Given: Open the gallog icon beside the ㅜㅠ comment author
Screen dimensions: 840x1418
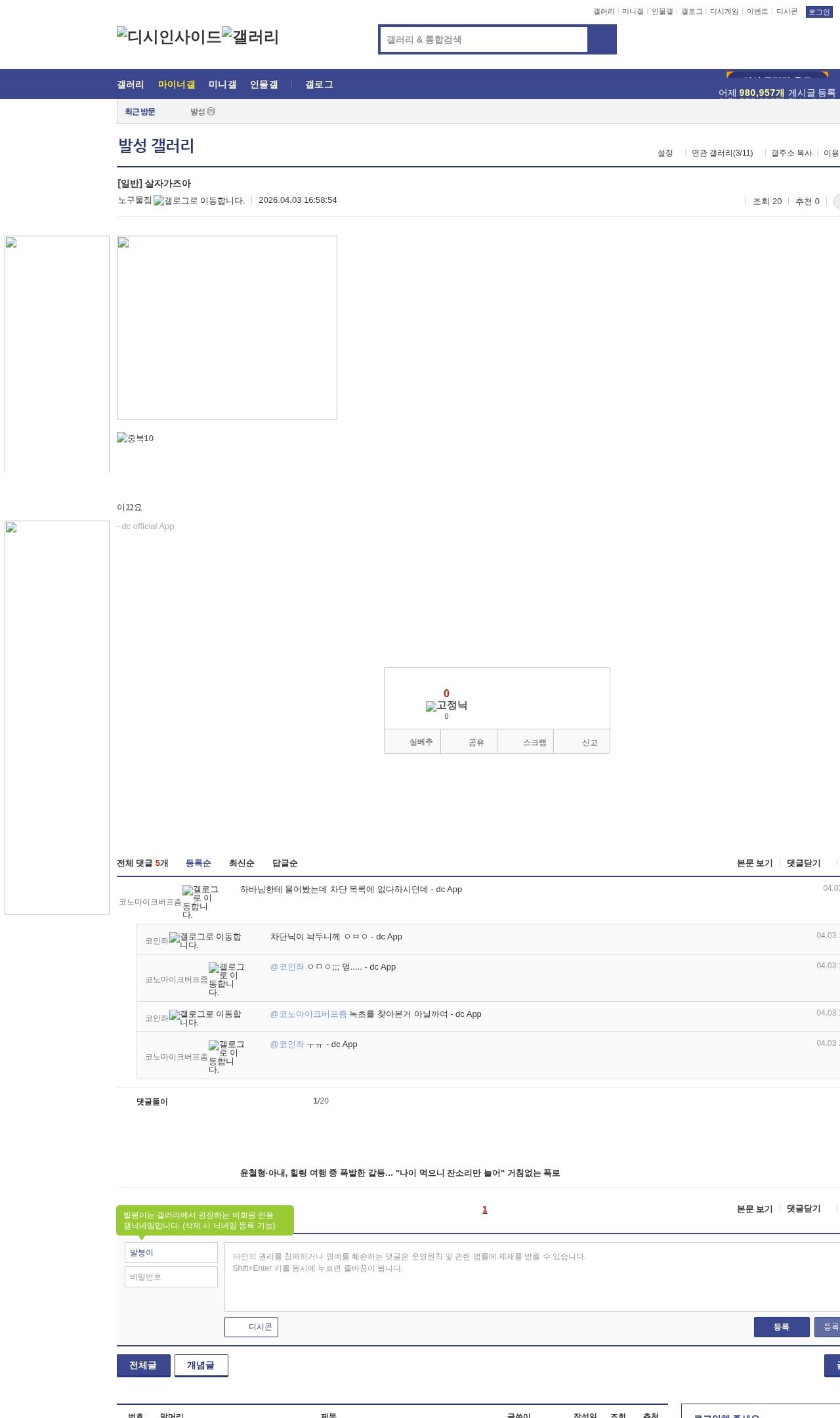Looking at the screenshot, I should click(x=226, y=1057).
